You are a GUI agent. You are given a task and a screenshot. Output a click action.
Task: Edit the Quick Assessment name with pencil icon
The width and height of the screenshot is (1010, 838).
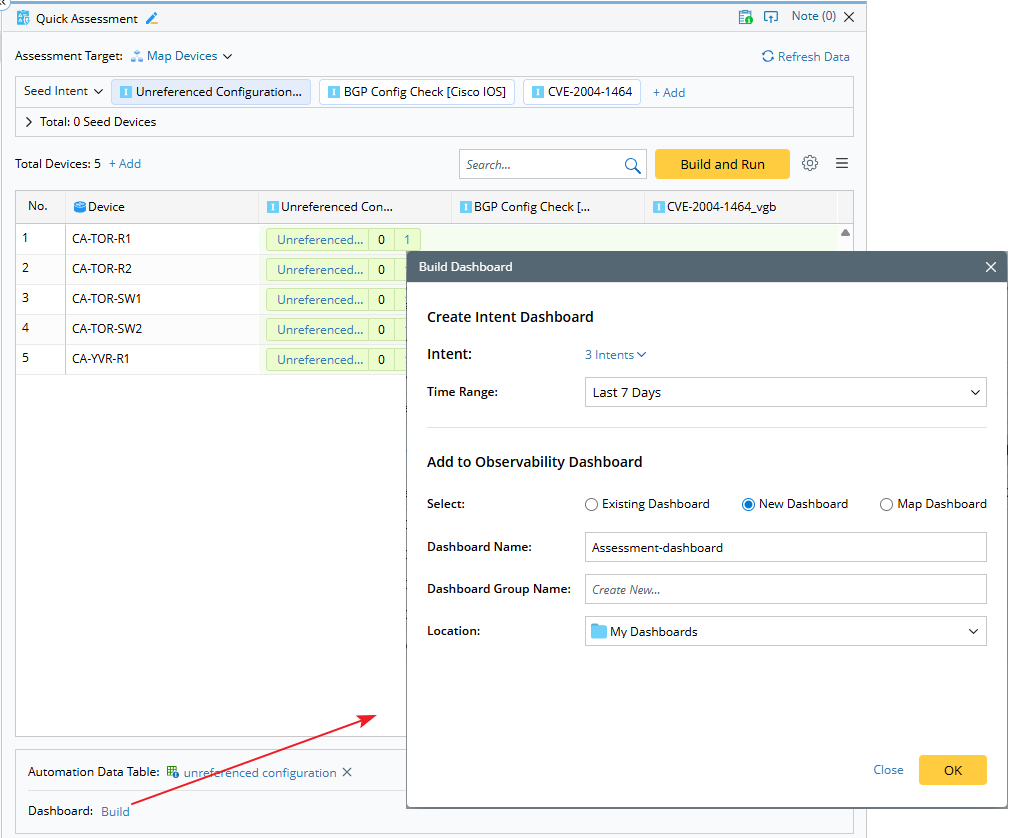[x=152, y=19]
